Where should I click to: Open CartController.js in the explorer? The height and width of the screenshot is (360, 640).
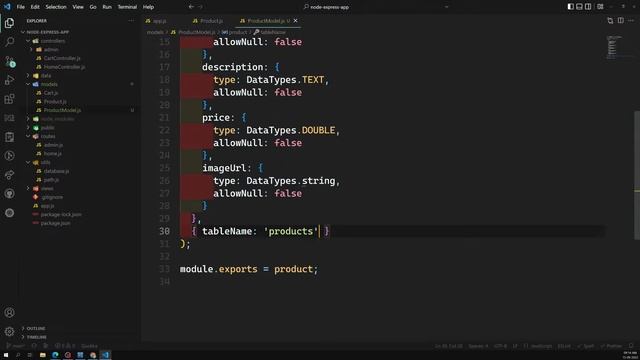coord(62,58)
